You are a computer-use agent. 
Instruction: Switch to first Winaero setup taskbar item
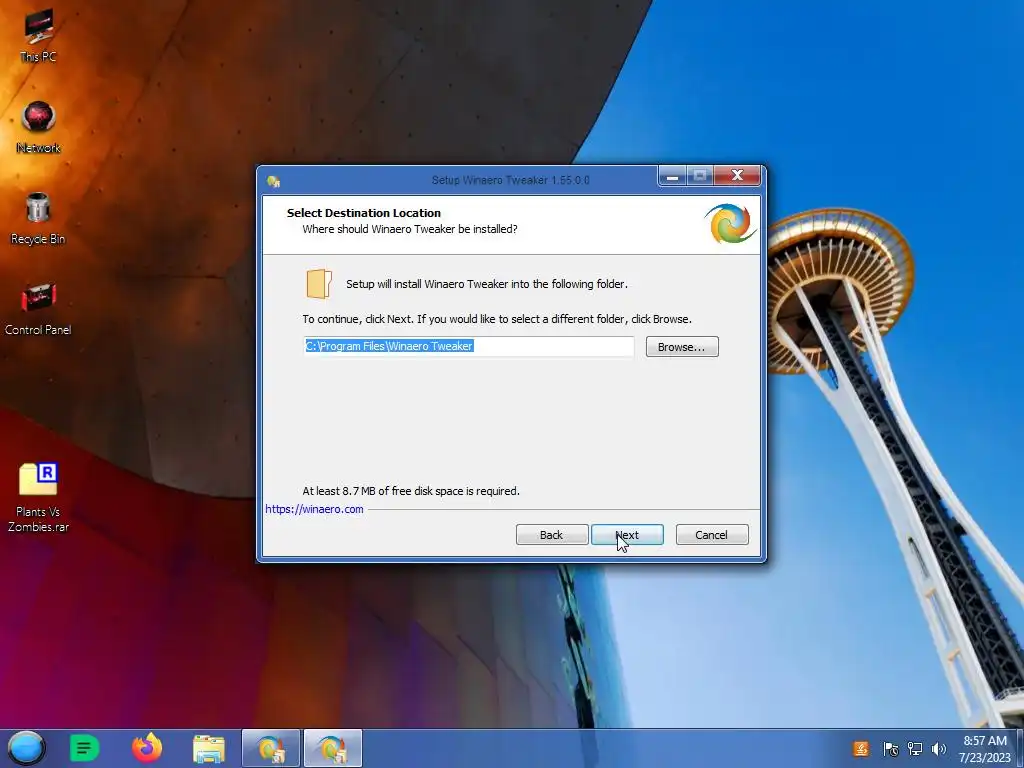tap(270, 748)
